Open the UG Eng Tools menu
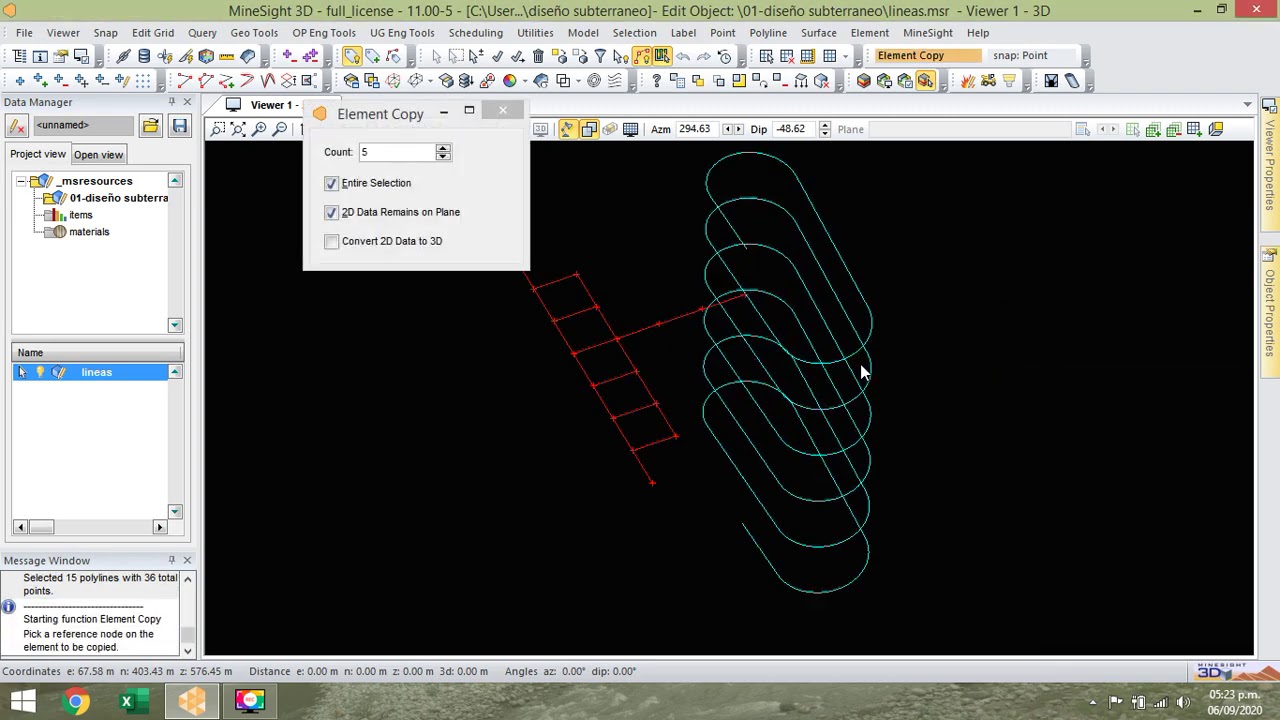The width and height of the screenshot is (1280, 720). point(402,32)
